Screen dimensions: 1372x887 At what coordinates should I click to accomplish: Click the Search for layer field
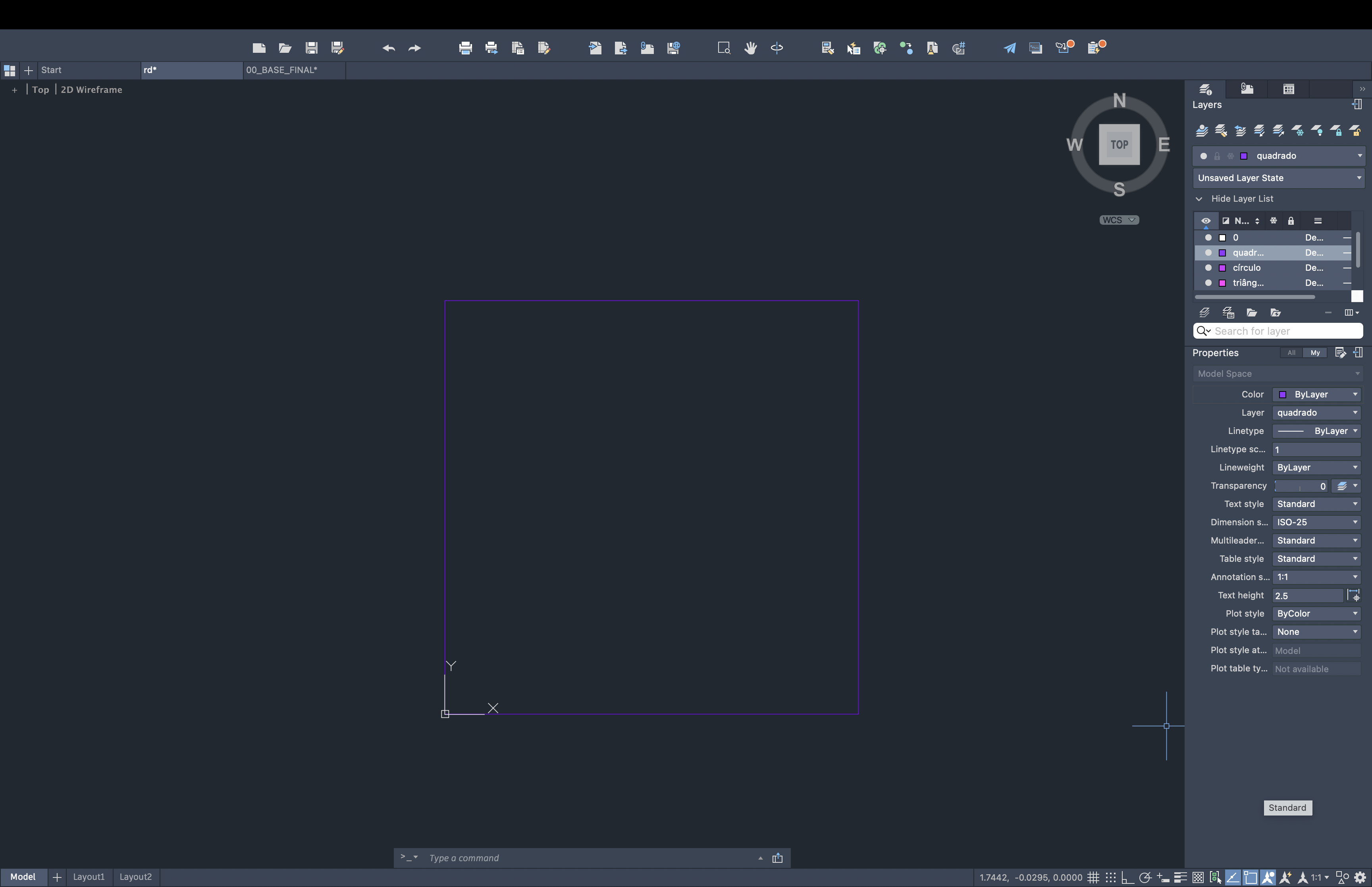tap(1284, 331)
